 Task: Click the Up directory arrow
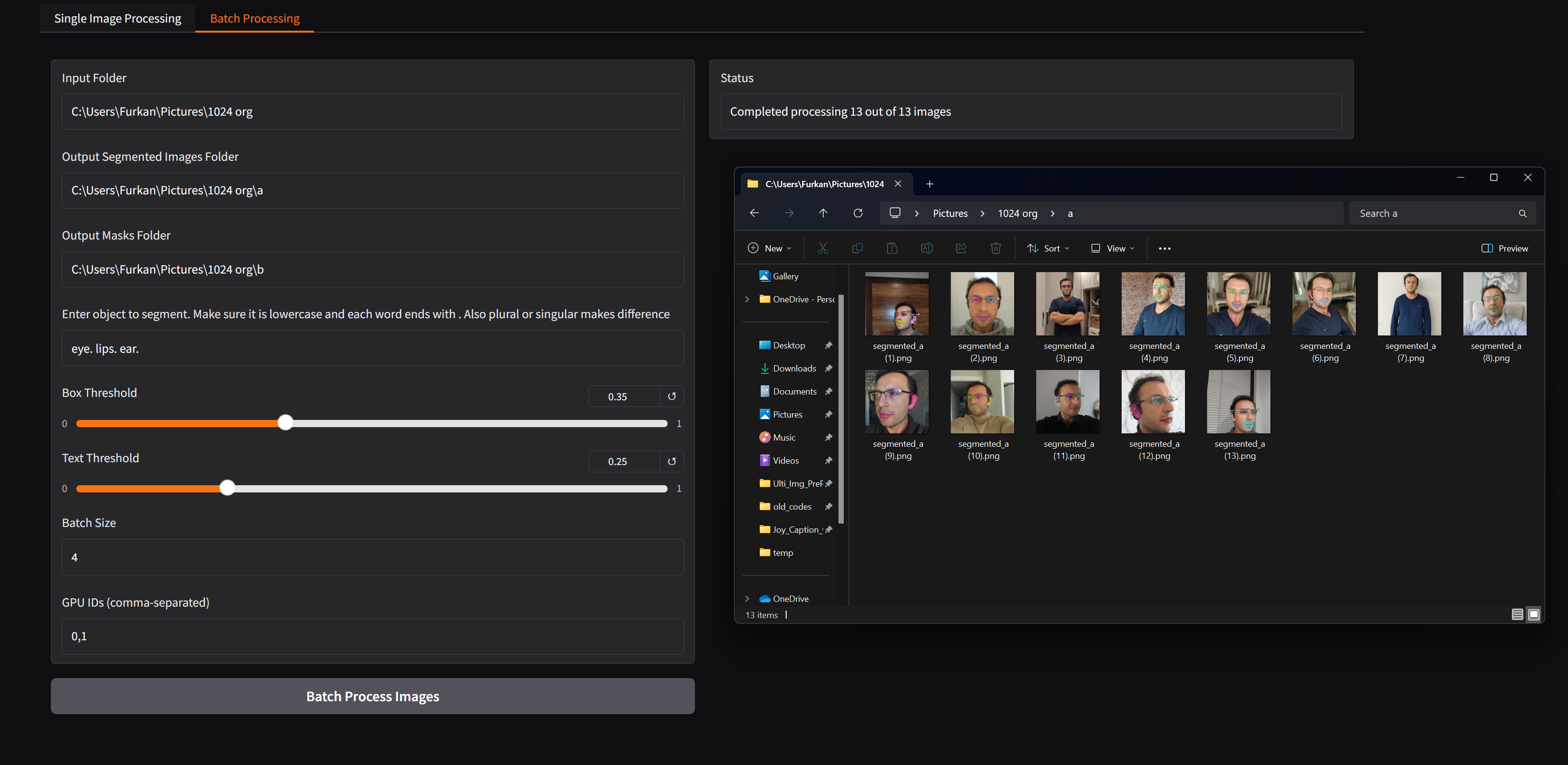coord(823,213)
